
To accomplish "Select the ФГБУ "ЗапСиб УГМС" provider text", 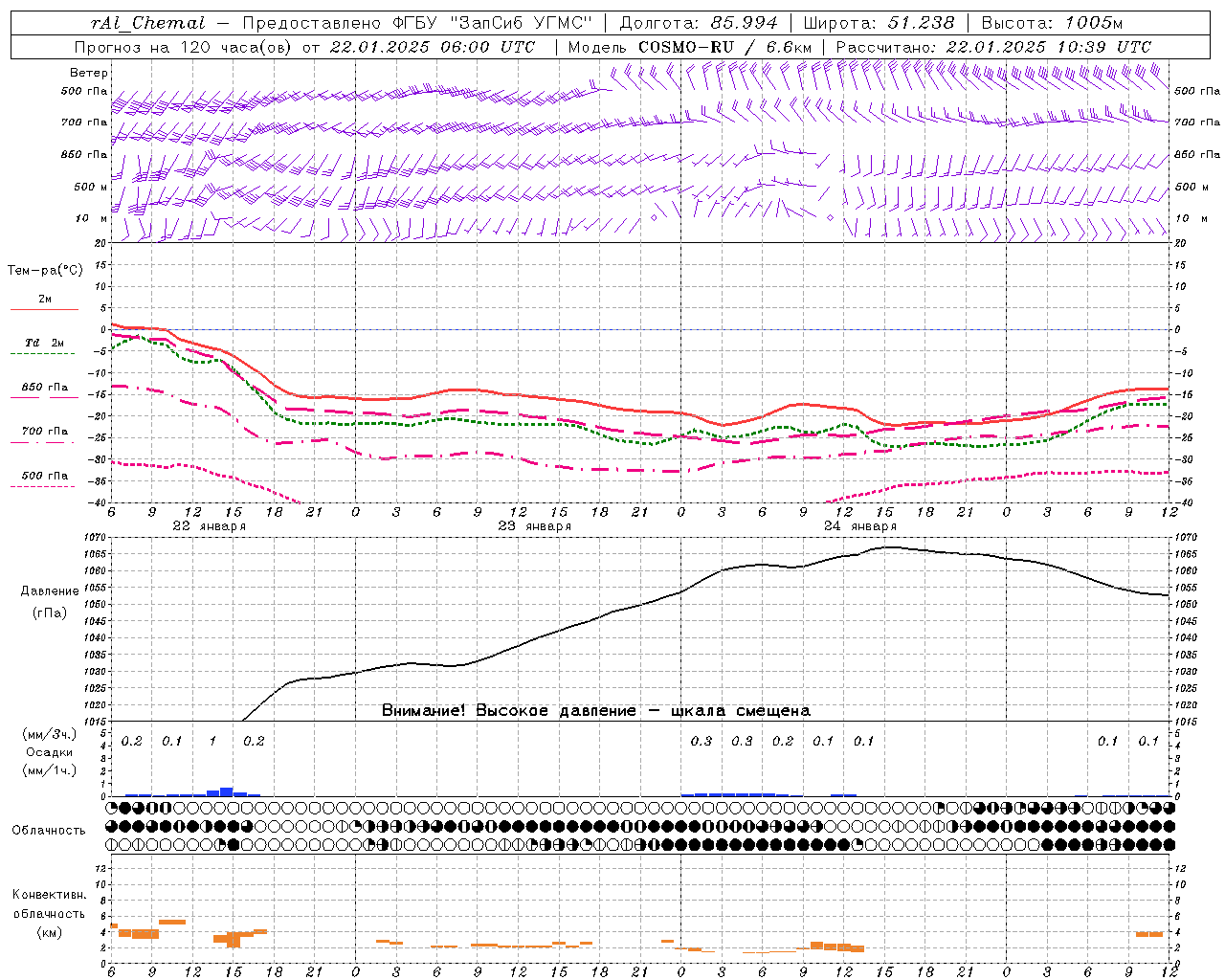I will (495, 23).
